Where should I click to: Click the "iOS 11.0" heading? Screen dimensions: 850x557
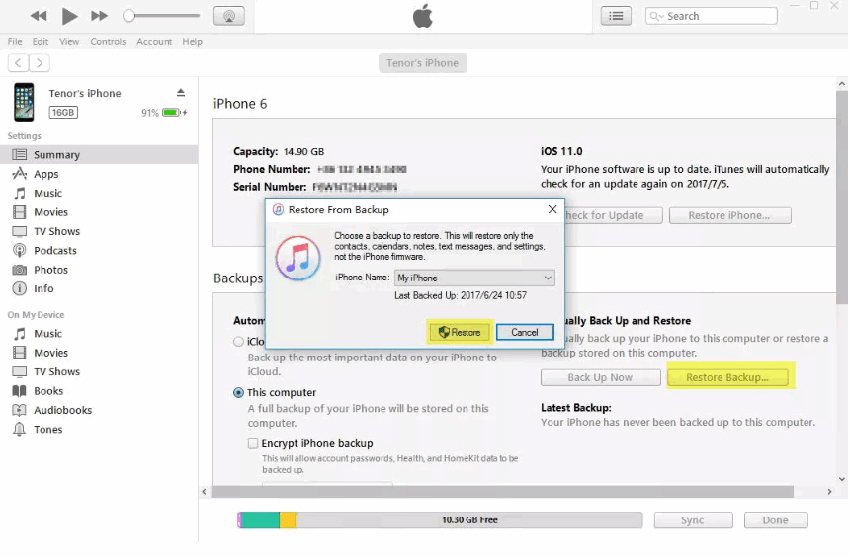(562, 151)
